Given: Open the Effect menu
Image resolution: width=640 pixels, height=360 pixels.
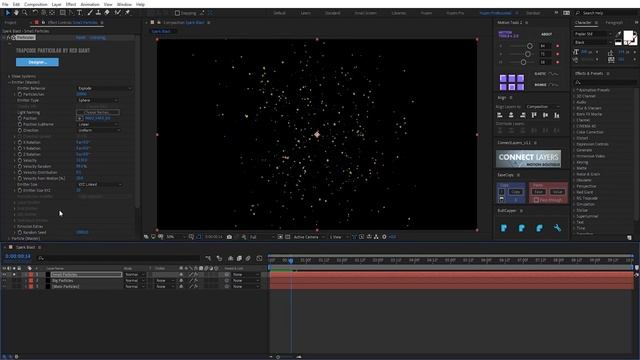Looking at the screenshot, I should tap(71, 4).
